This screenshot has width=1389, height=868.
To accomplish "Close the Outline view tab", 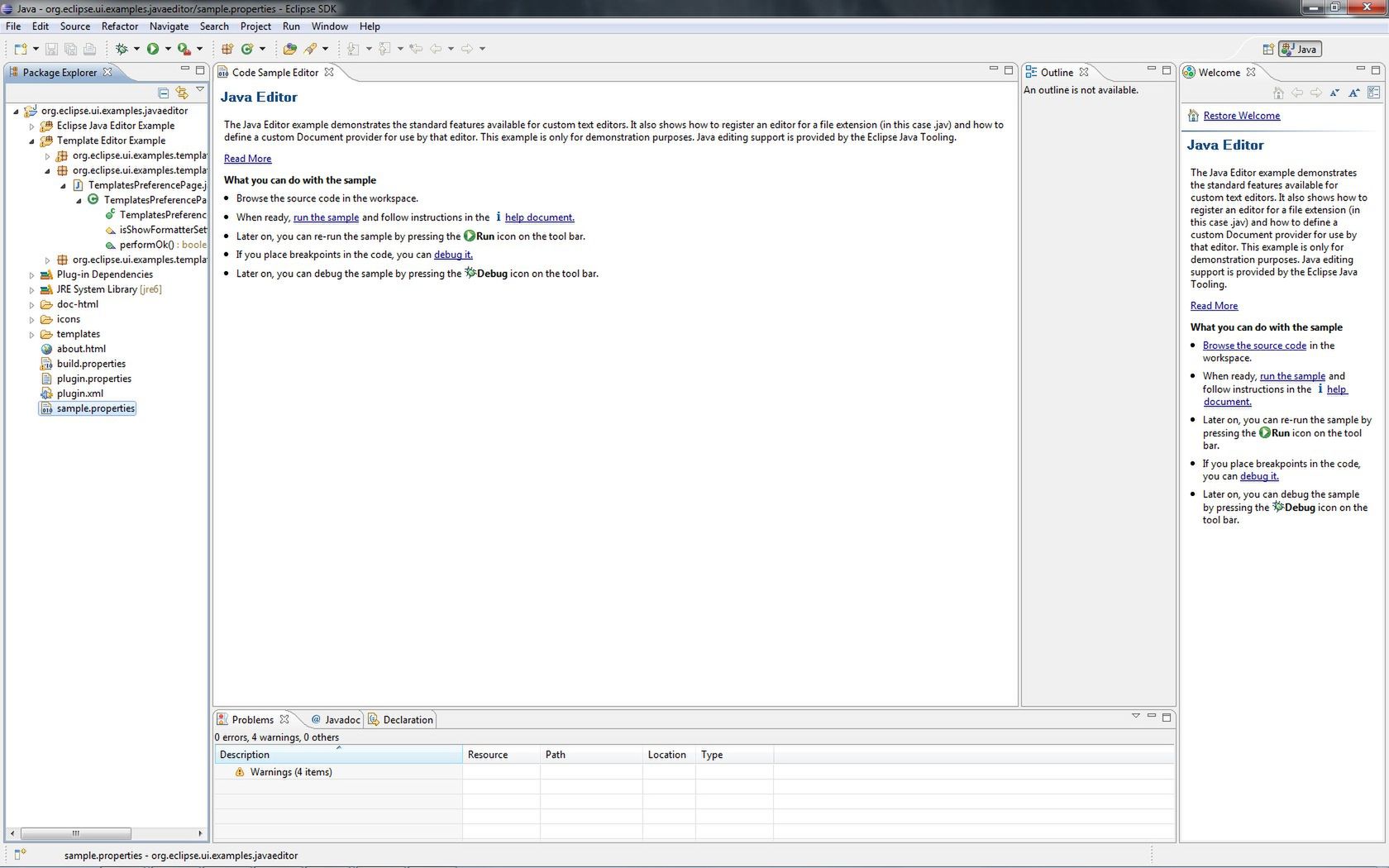I will [1084, 72].
